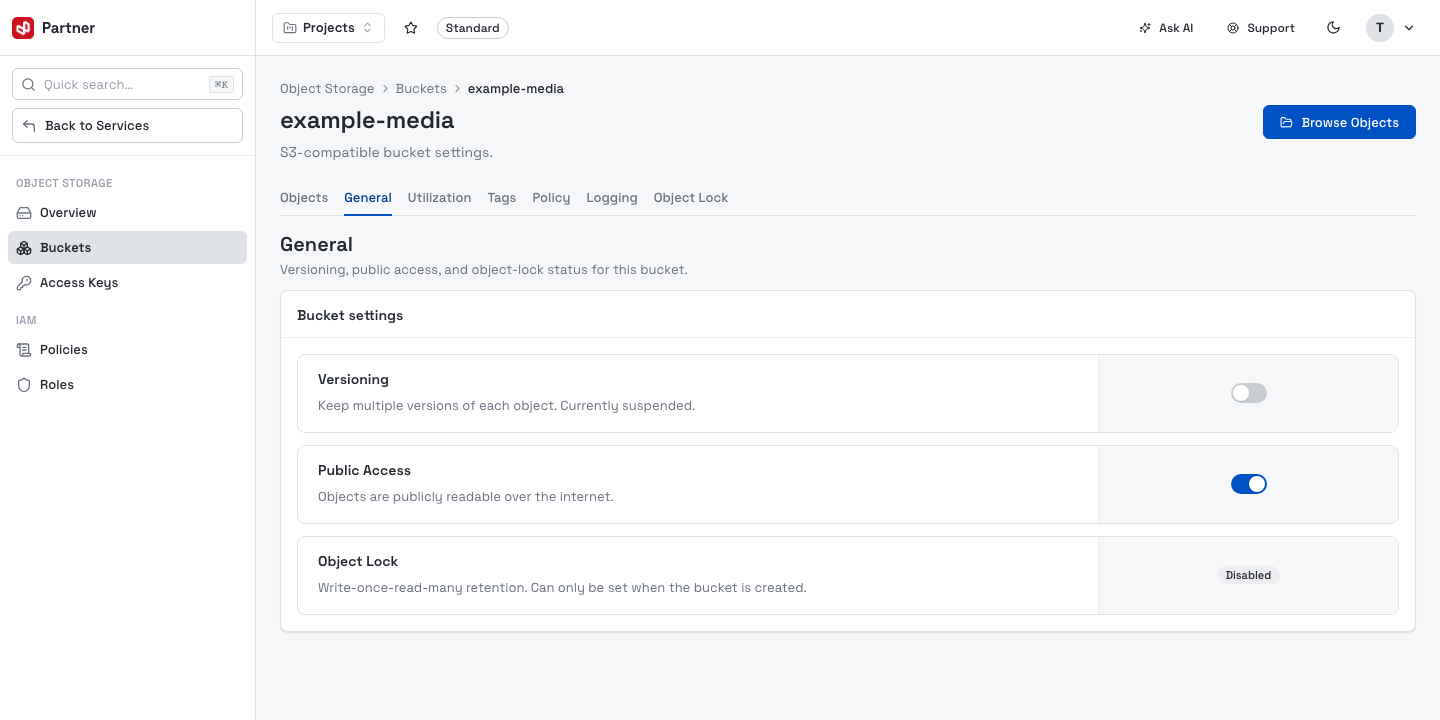Viewport: 1440px width, 720px height.
Task: Disable the Public Access switch
Action: (1249, 484)
